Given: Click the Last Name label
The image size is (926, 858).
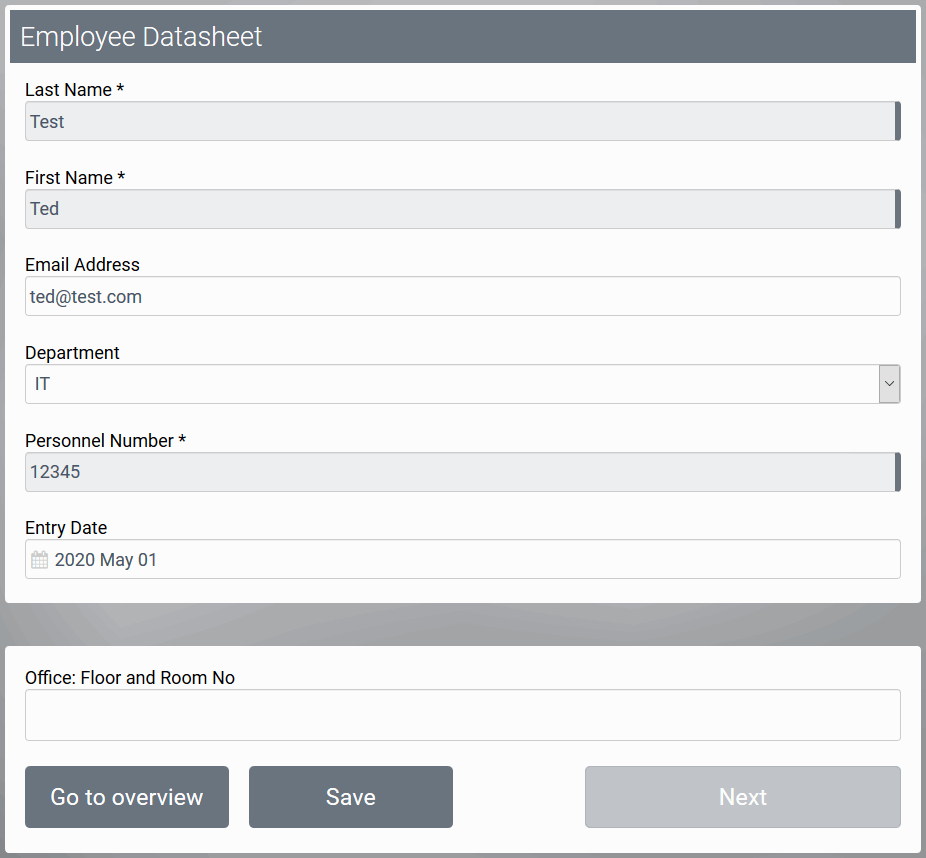Looking at the screenshot, I should pyautogui.click(x=74, y=90).
